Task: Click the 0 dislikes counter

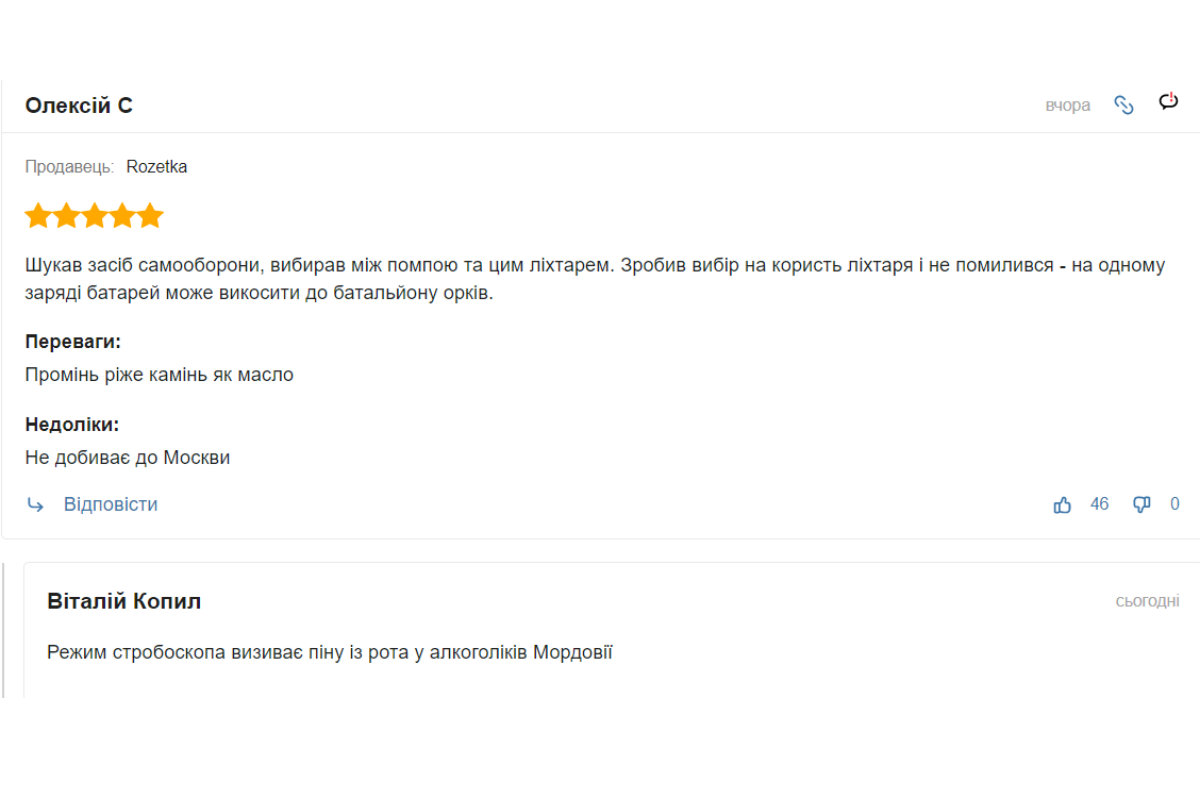Action: [1175, 504]
